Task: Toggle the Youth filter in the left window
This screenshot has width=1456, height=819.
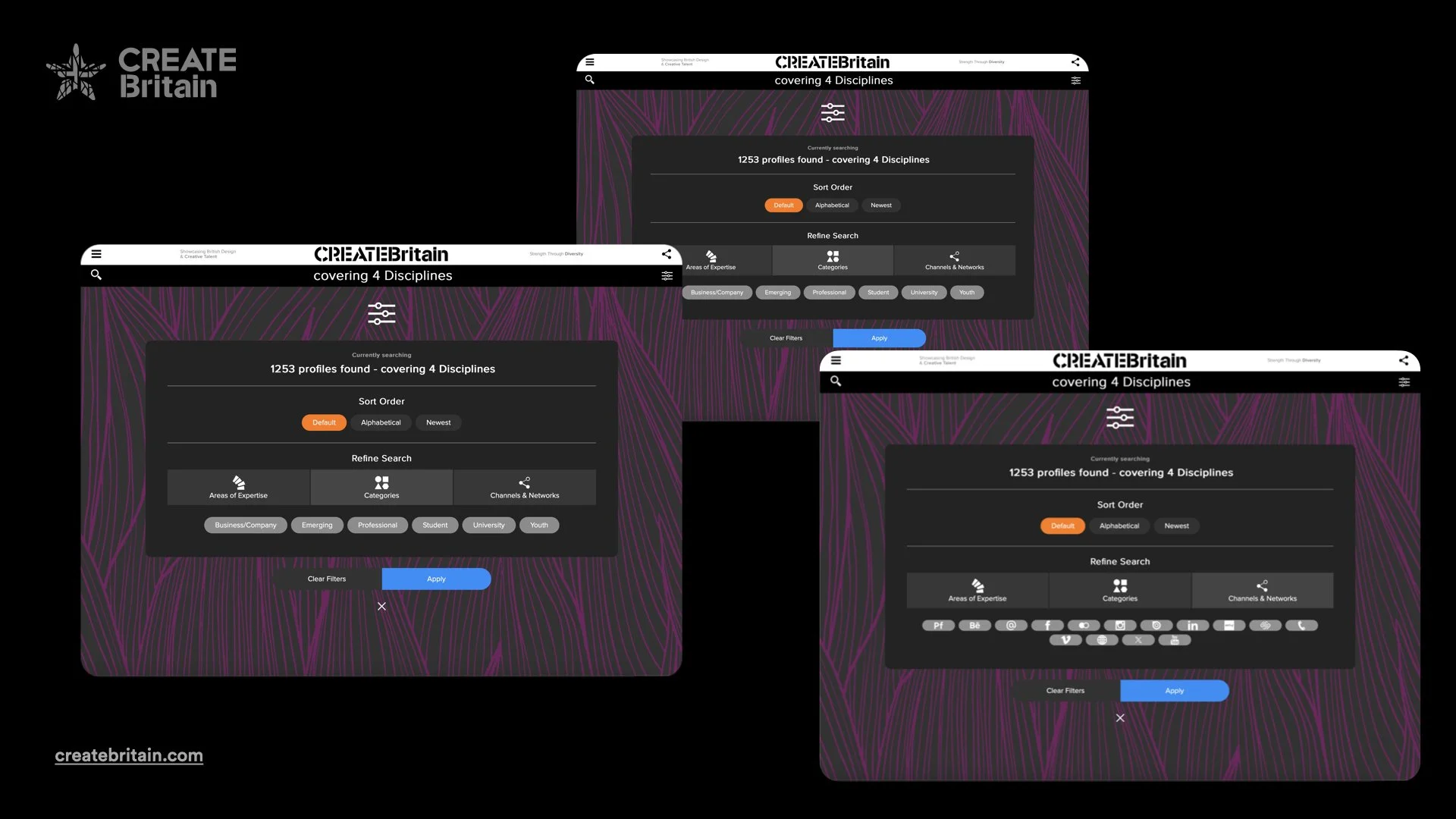Action: (x=539, y=525)
